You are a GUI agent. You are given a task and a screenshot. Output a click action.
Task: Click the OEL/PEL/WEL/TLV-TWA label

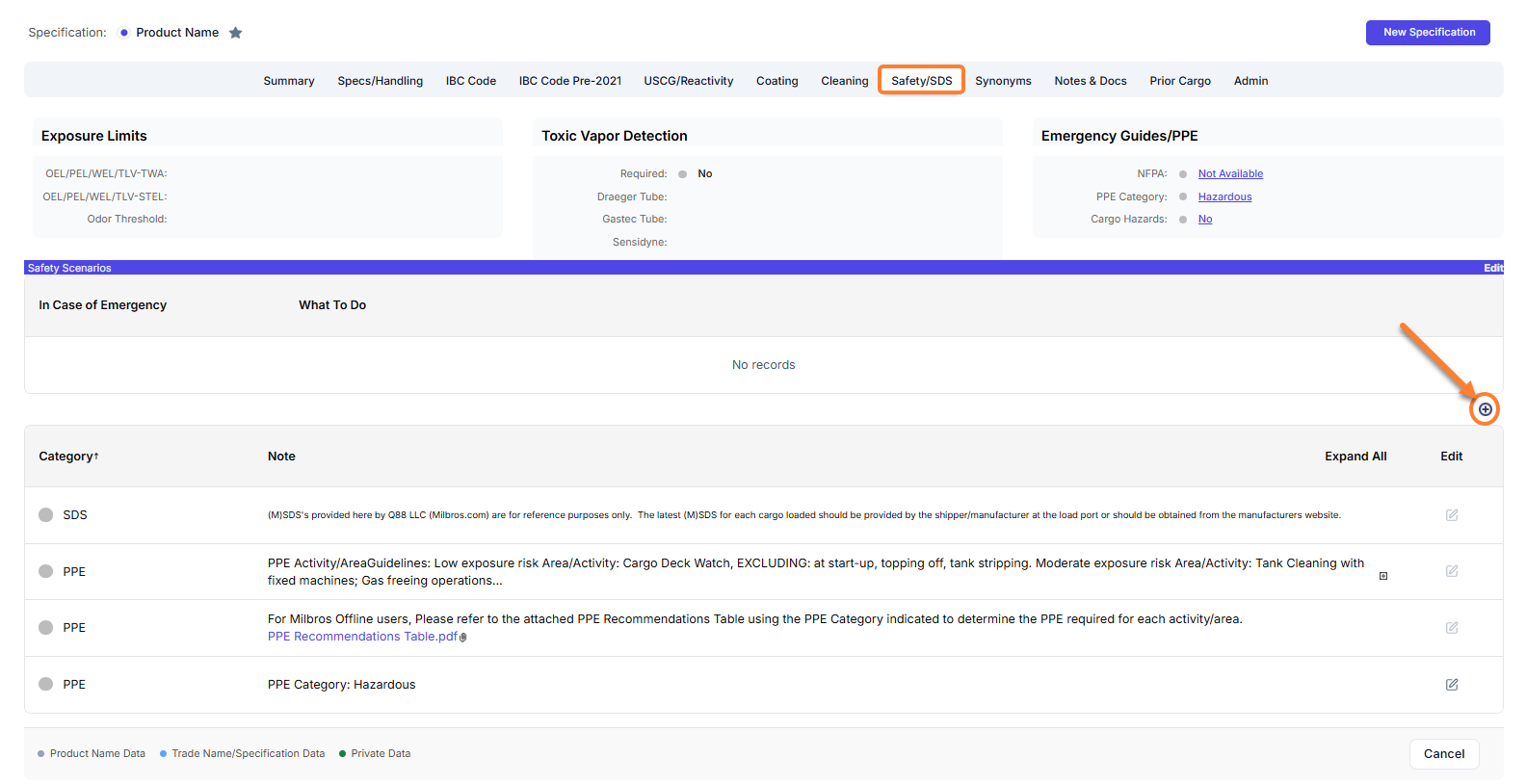point(106,174)
